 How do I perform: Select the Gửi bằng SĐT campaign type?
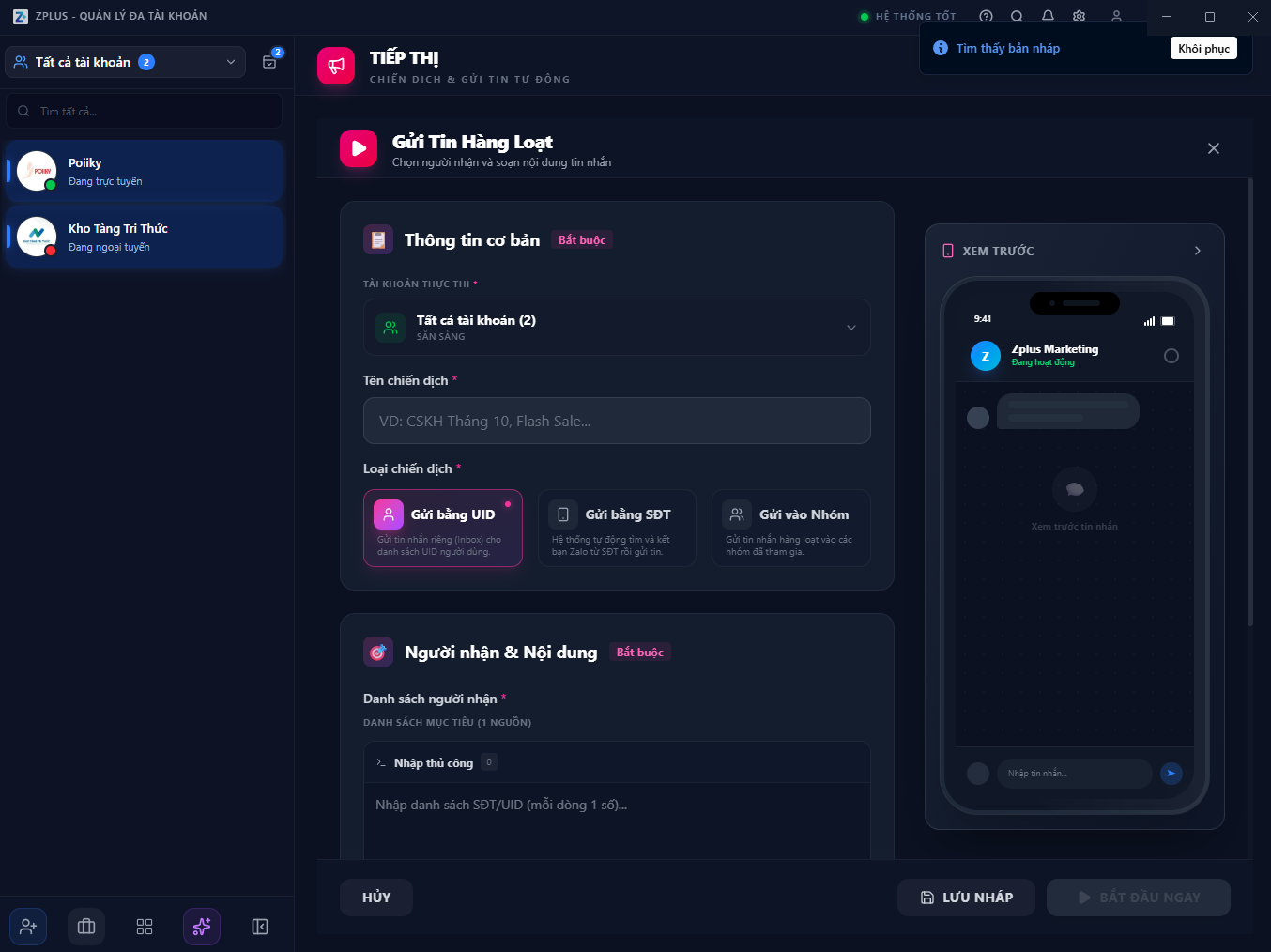pos(617,529)
